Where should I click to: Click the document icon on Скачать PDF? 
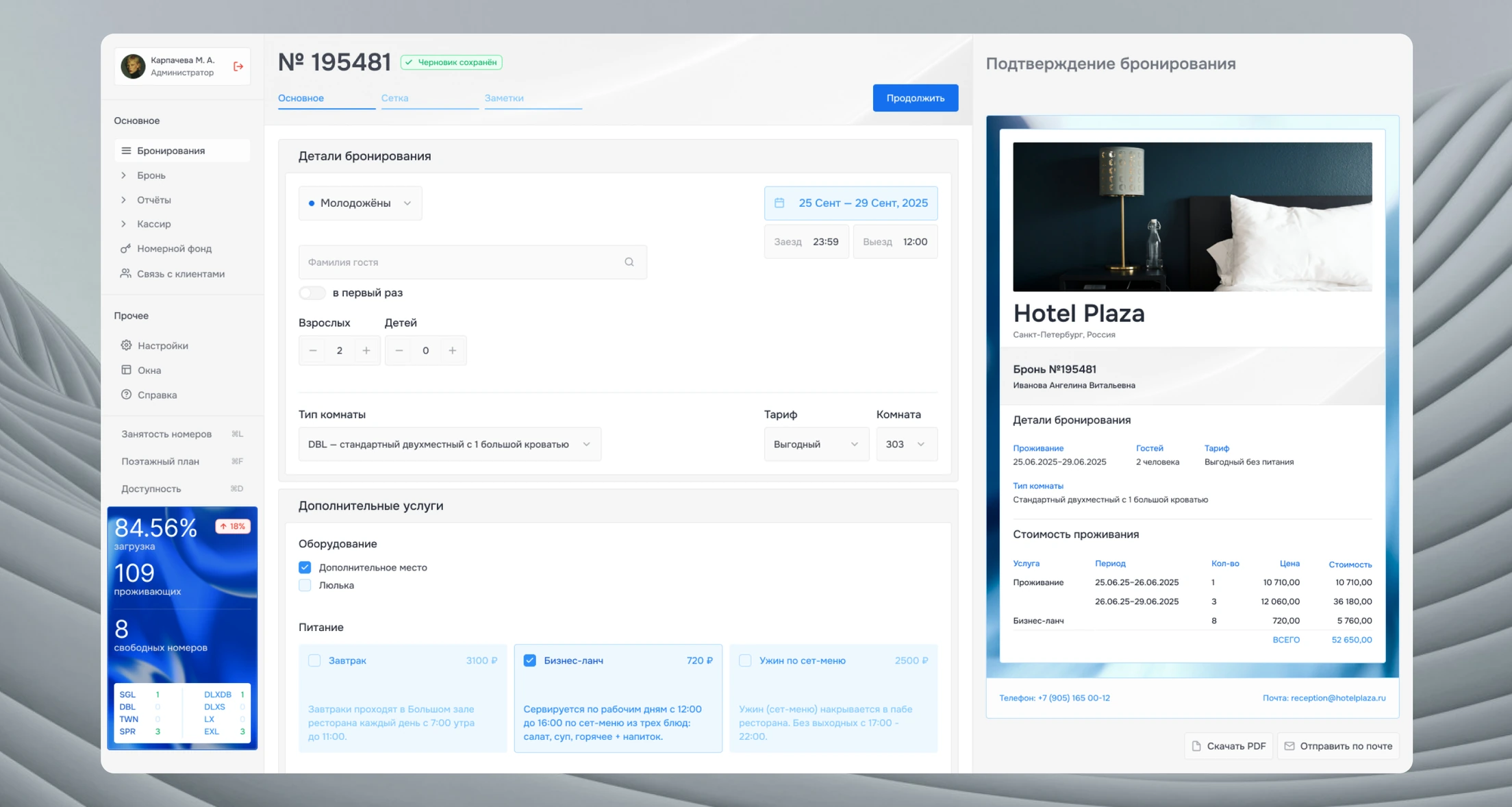[1196, 746]
